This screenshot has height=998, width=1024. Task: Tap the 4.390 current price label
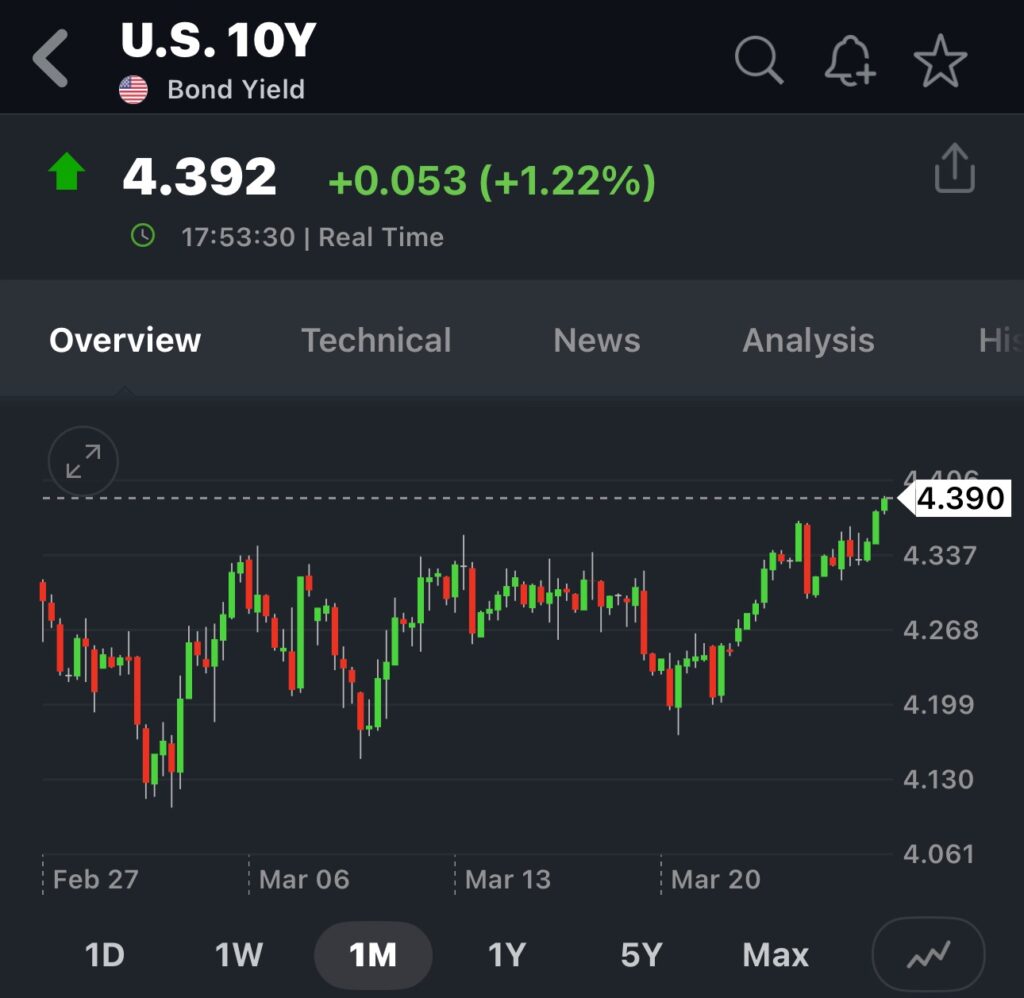tap(960, 498)
